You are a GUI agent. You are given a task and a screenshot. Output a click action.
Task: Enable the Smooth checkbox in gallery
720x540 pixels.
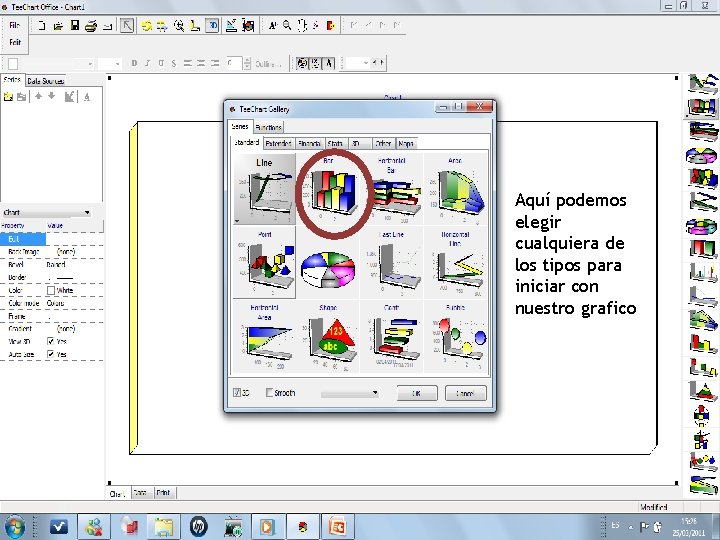[270, 393]
